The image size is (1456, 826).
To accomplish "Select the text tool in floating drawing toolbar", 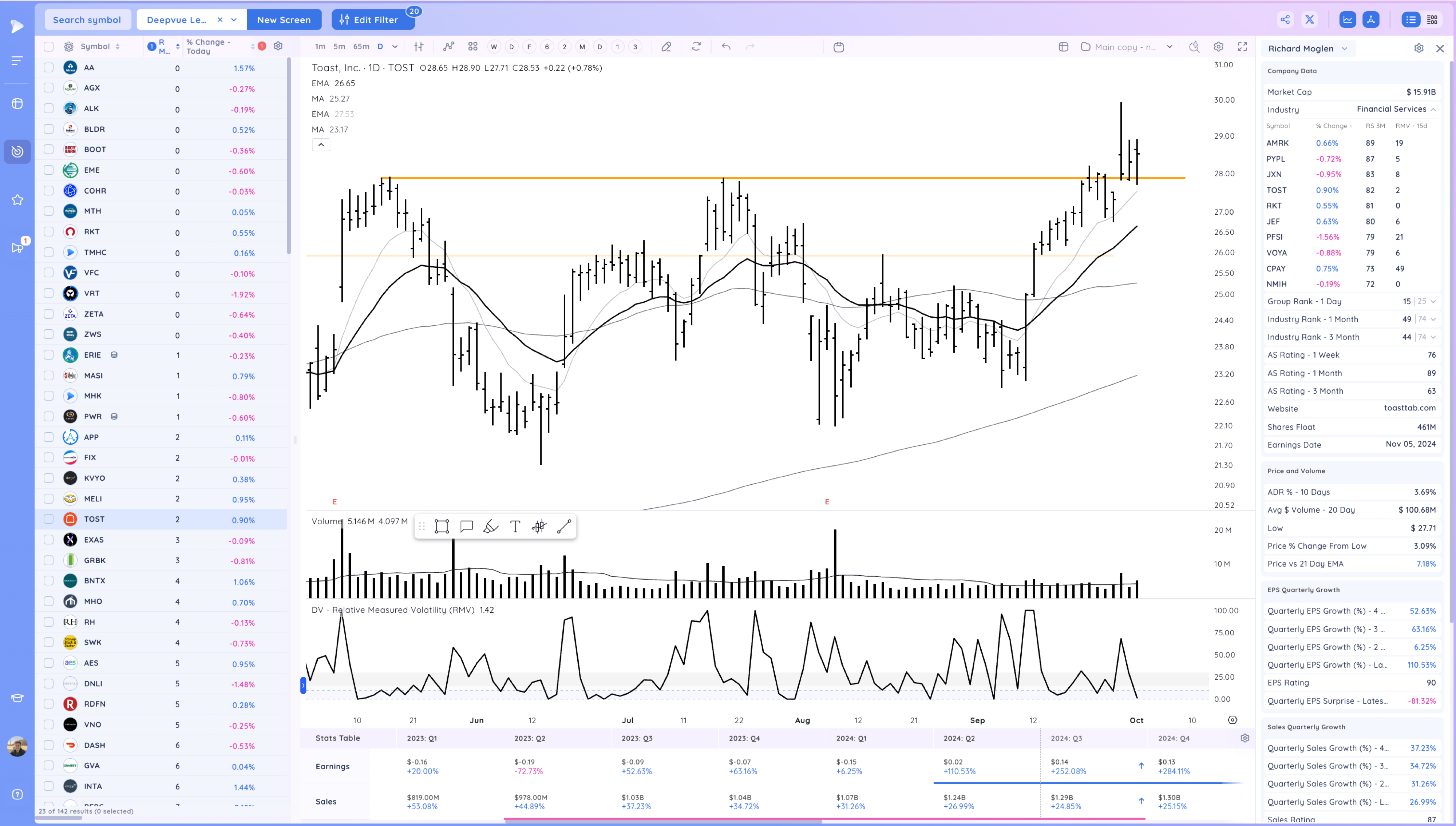I will (x=515, y=527).
